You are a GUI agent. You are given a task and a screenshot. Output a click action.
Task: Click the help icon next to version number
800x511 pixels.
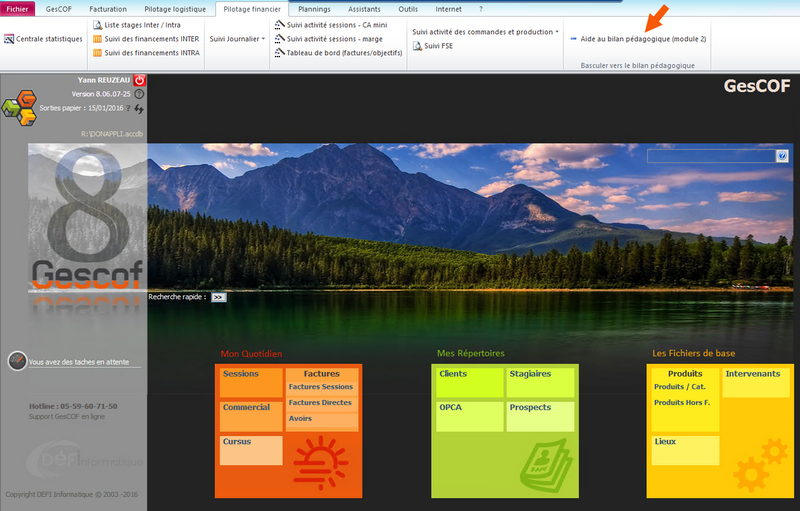[x=139, y=94]
